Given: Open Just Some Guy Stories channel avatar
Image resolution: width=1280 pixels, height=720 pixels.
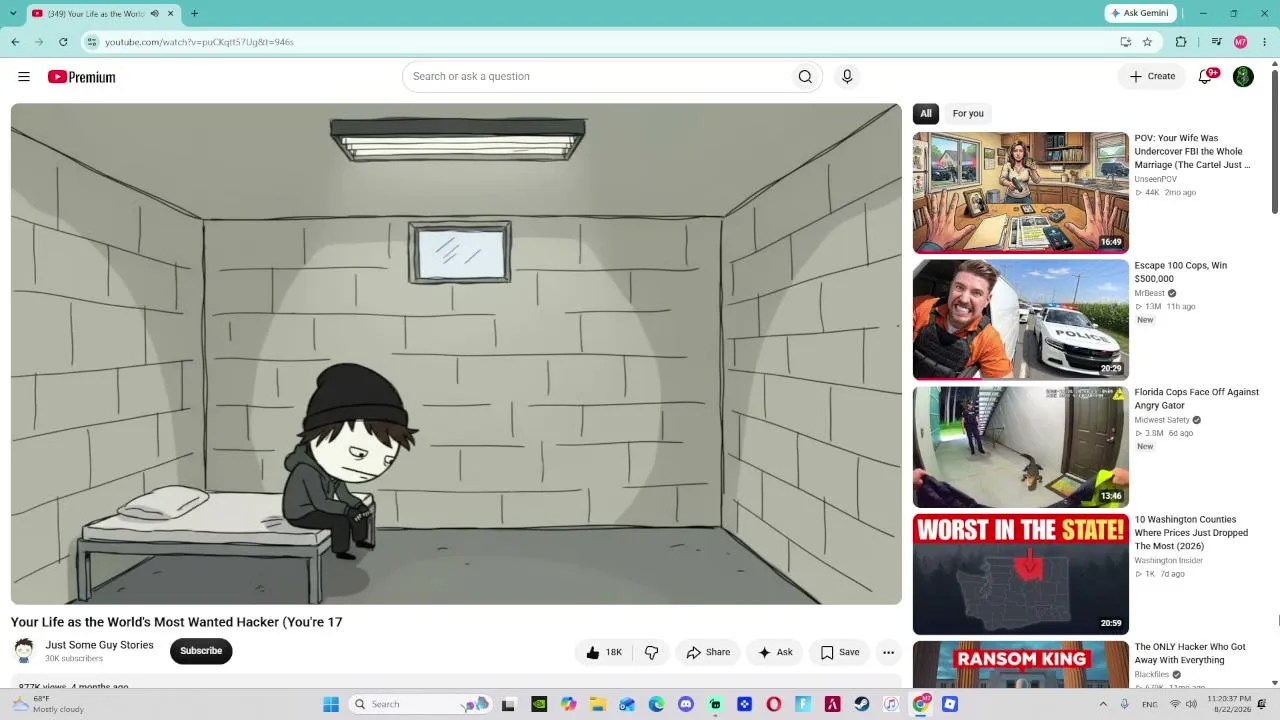Looking at the screenshot, I should coord(24,651).
